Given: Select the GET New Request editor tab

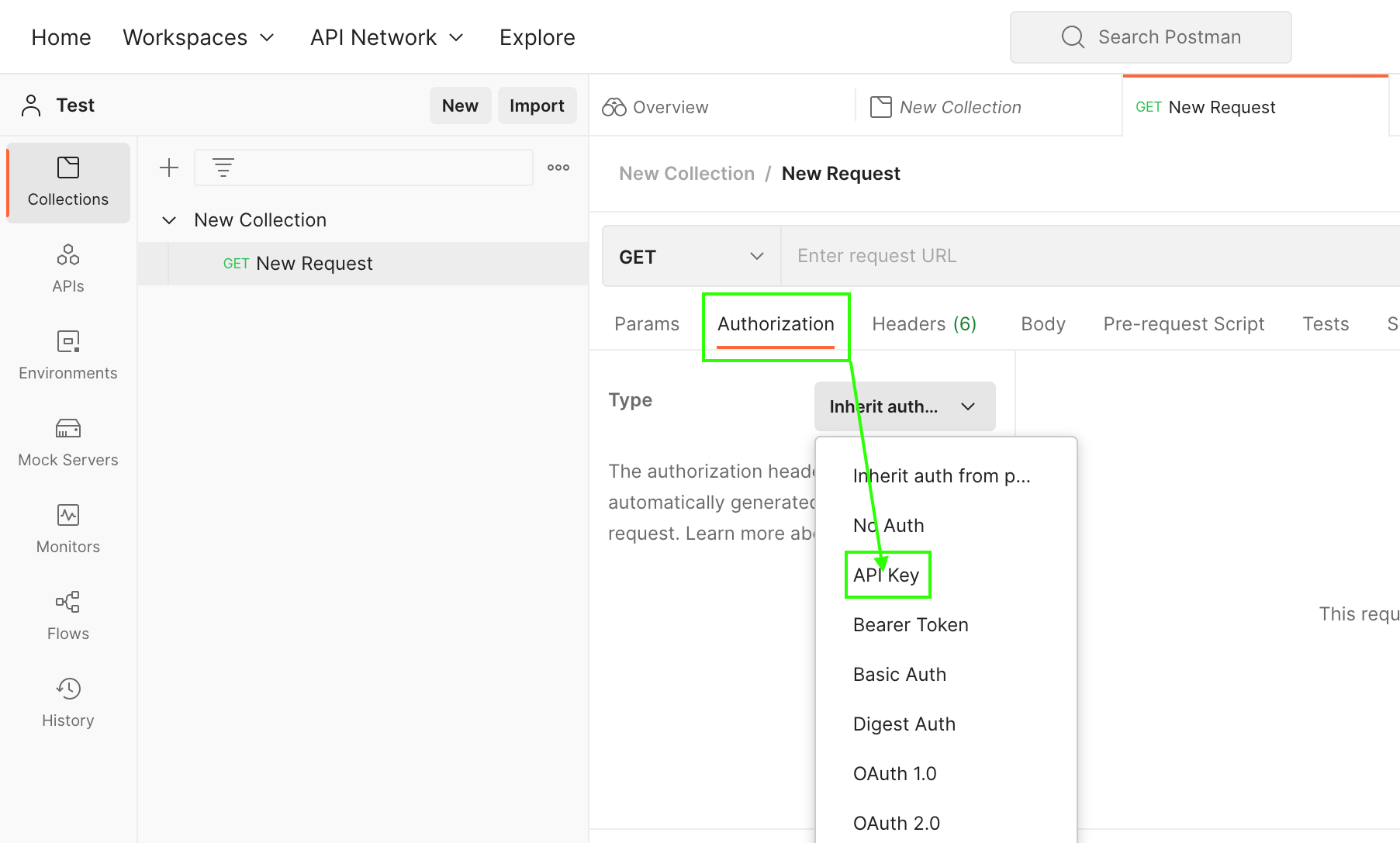Looking at the screenshot, I should (x=1255, y=107).
